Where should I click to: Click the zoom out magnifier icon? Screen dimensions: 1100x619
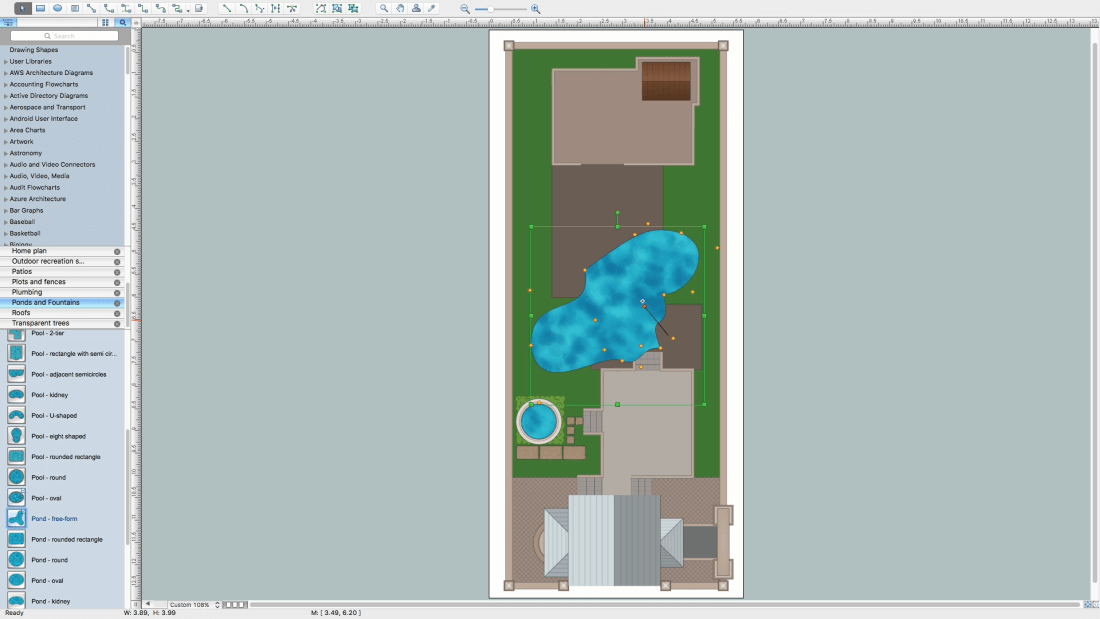tap(465, 9)
